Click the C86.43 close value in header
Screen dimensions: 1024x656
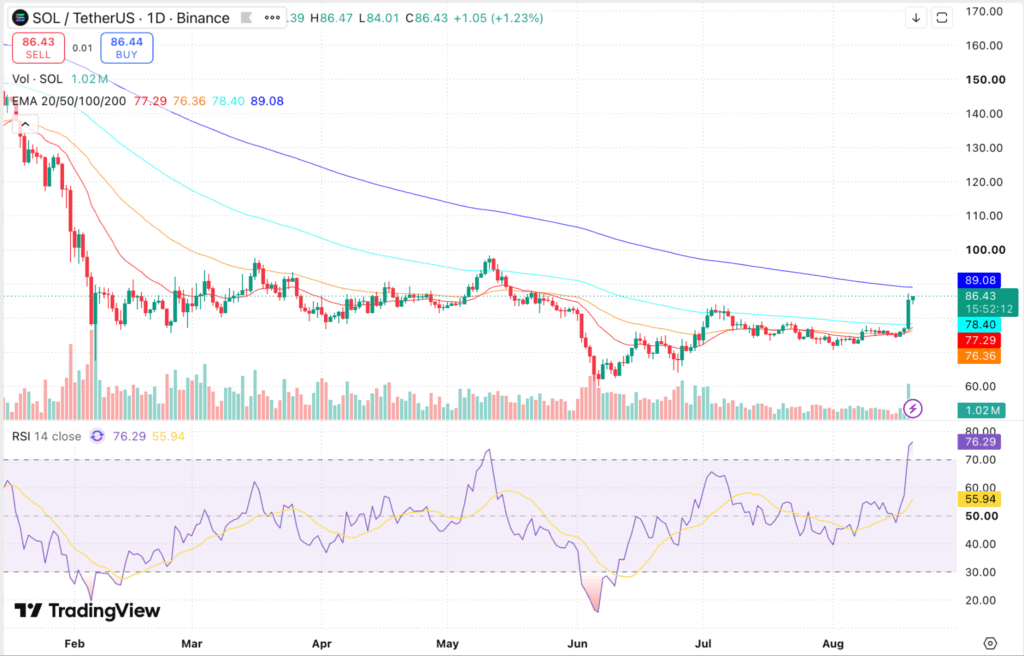[426, 18]
